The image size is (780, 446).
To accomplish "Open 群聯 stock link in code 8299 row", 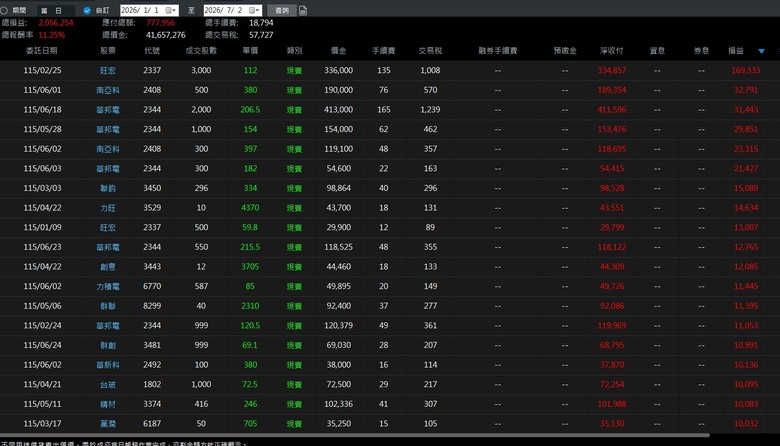I will 108,306.
